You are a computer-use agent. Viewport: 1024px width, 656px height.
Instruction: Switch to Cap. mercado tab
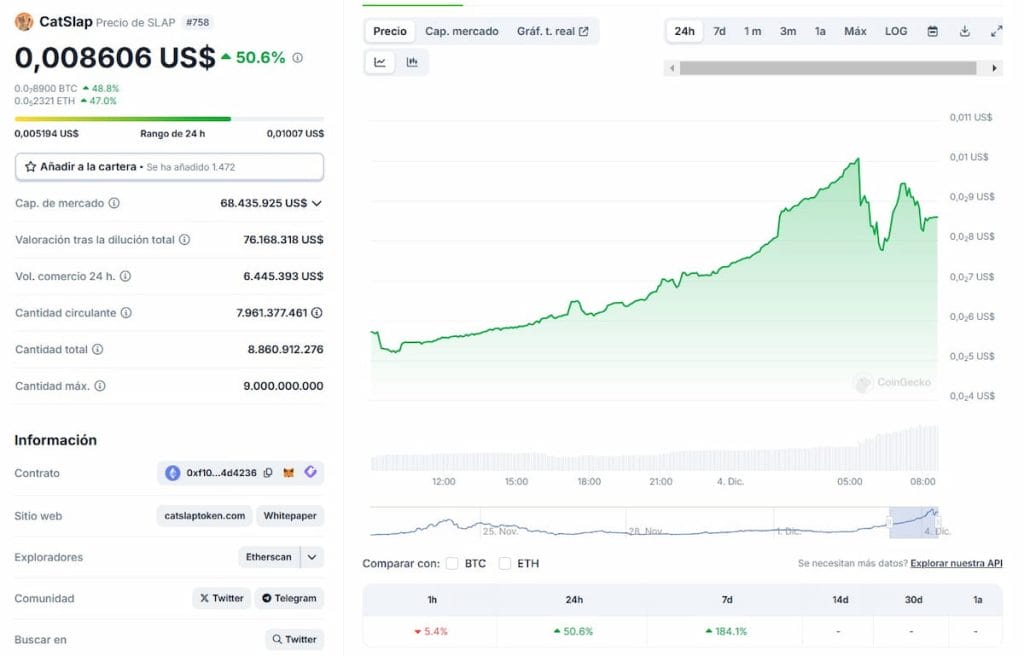pyautogui.click(x=462, y=31)
